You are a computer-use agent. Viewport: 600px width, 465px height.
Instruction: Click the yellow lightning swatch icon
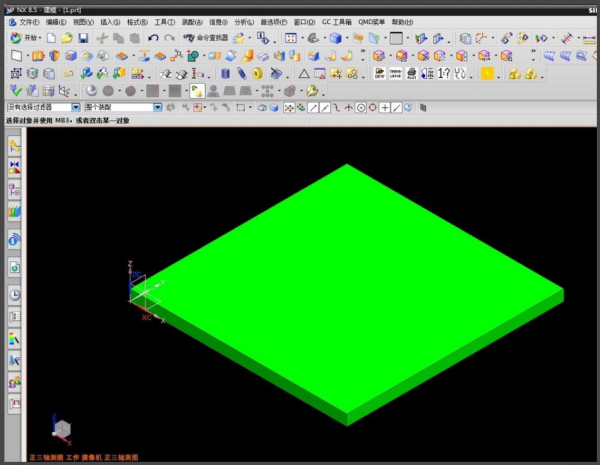pyautogui.click(x=487, y=73)
